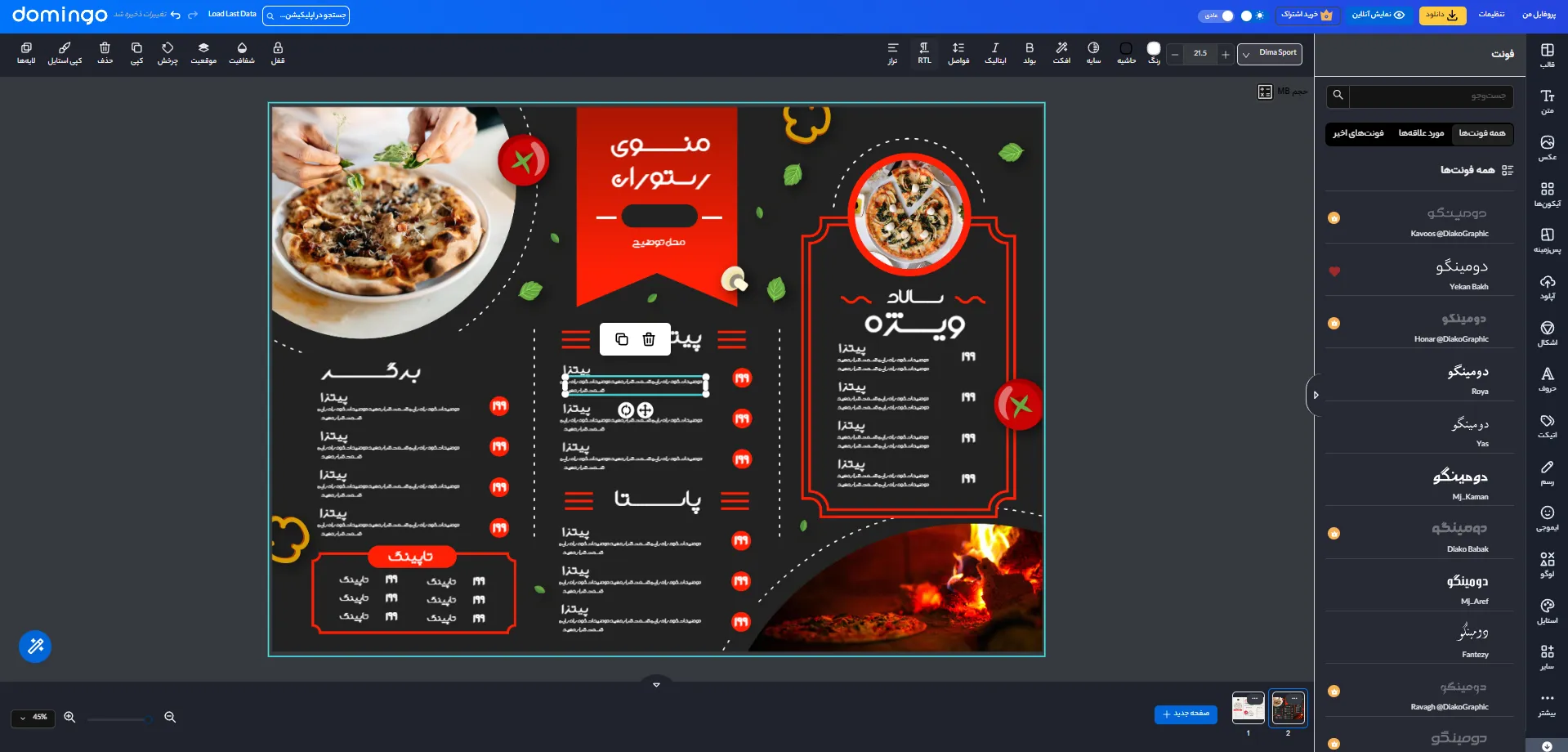Click the Copy Style (کپی استایل) brush icon
Image resolution: width=1568 pixels, height=752 pixels.
(65, 53)
